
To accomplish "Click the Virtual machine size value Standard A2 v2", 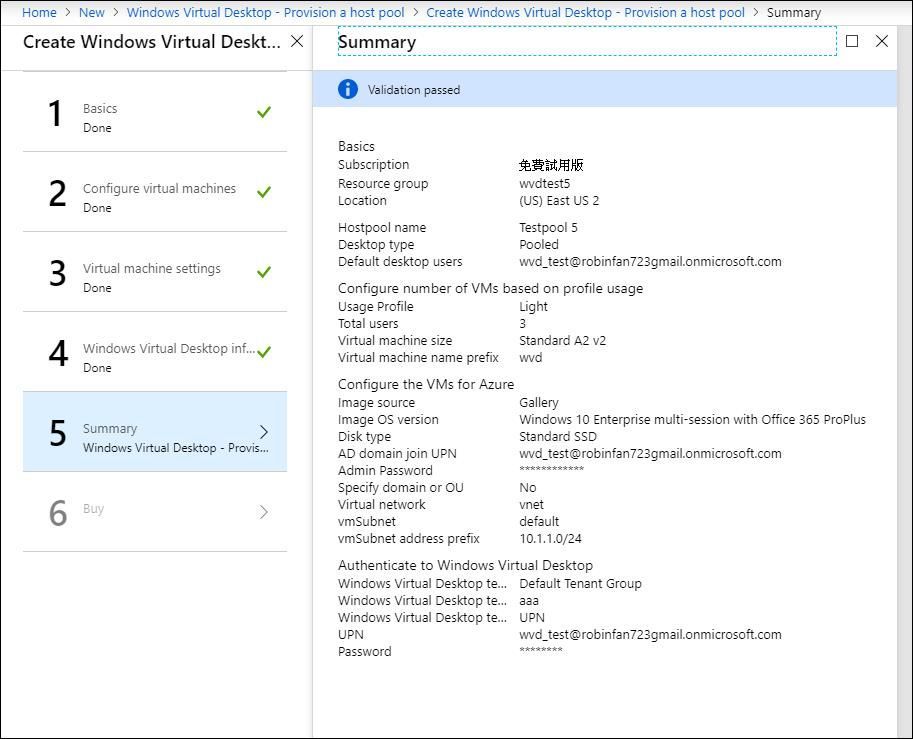I will click(562, 340).
